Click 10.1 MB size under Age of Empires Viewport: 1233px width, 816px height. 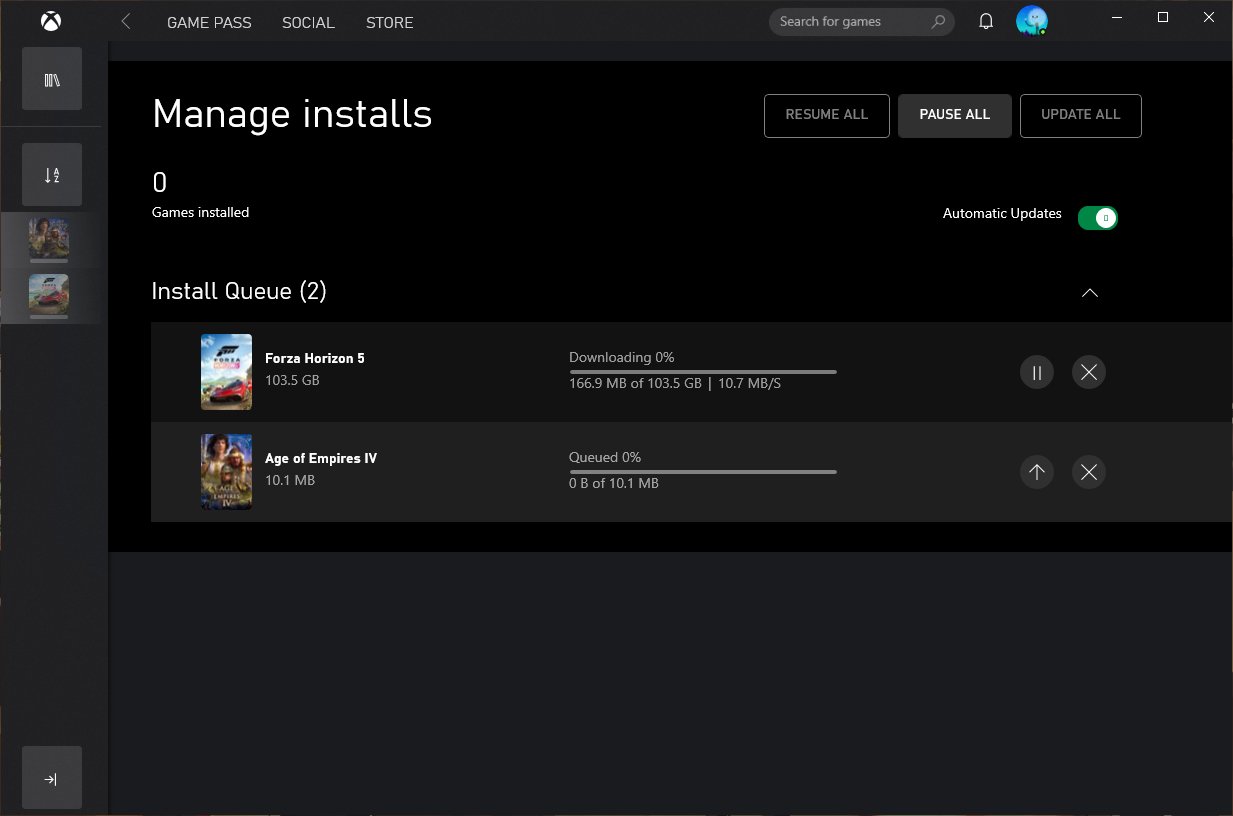pyautogui.click(x=290, y=481)
